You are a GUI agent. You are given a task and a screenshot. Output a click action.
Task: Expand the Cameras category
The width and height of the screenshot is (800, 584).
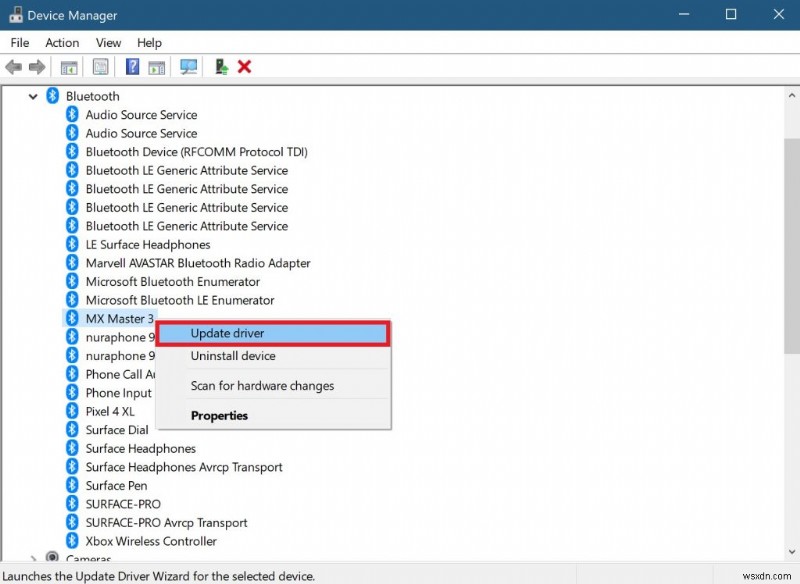click(33, 559)
